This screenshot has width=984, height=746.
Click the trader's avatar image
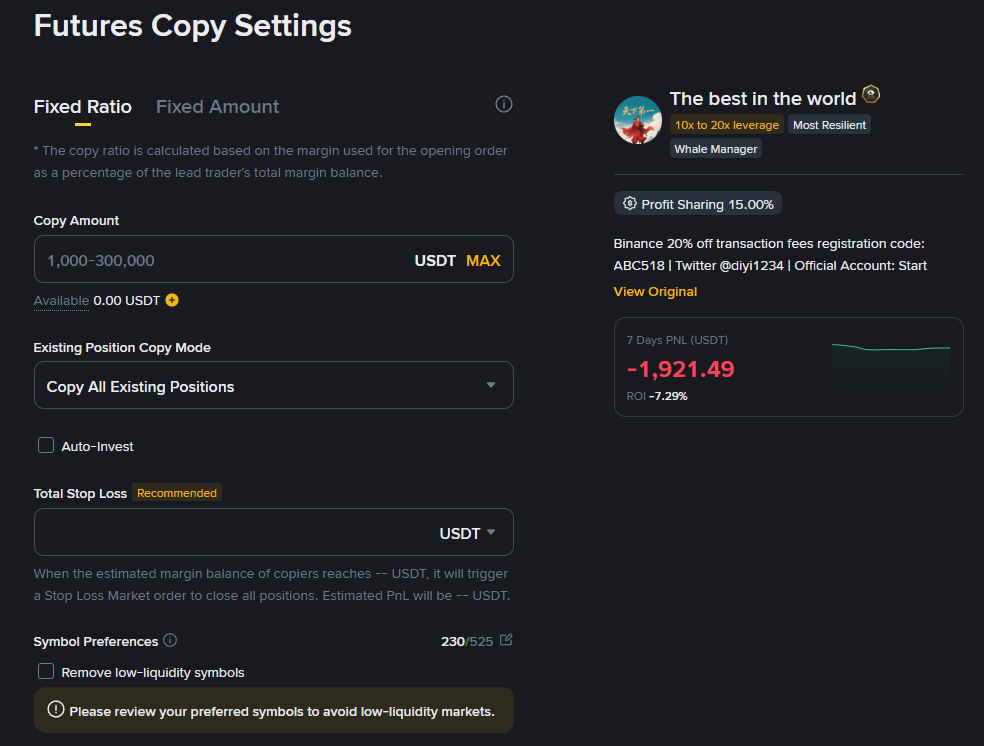tap(638, 120)
